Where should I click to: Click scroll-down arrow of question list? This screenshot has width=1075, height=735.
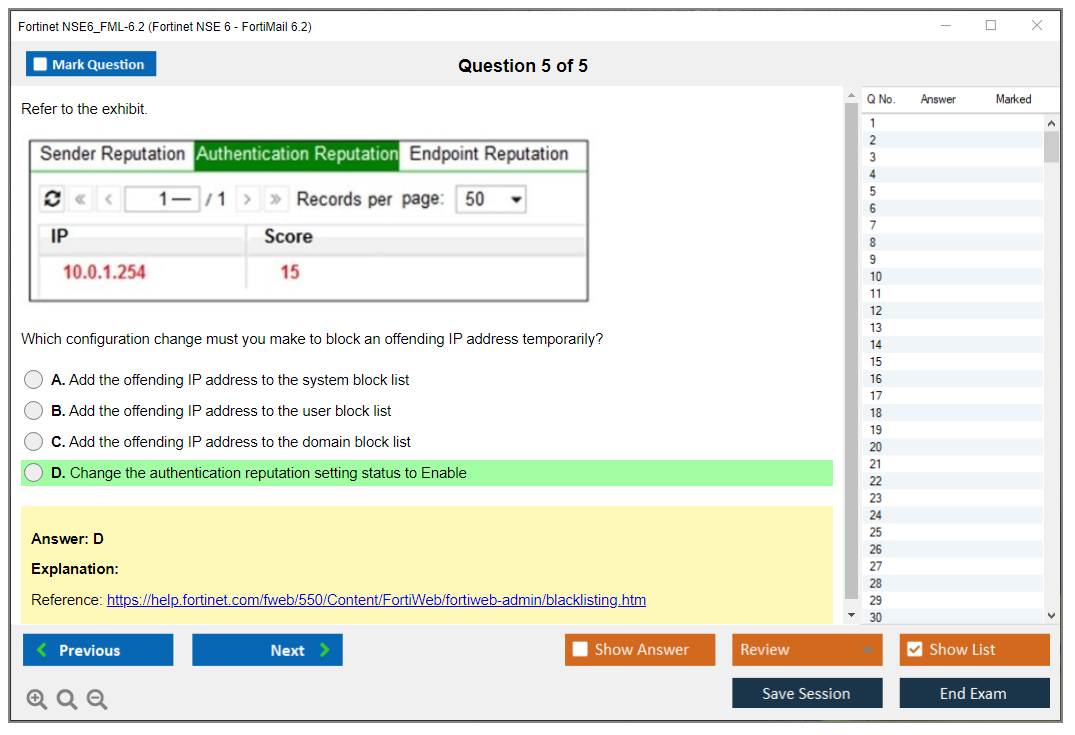coord(1051,616)
